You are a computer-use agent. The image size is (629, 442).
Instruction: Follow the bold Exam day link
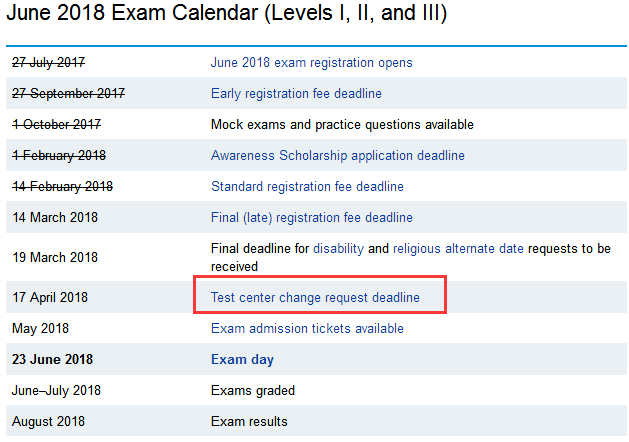click(242, 359)
